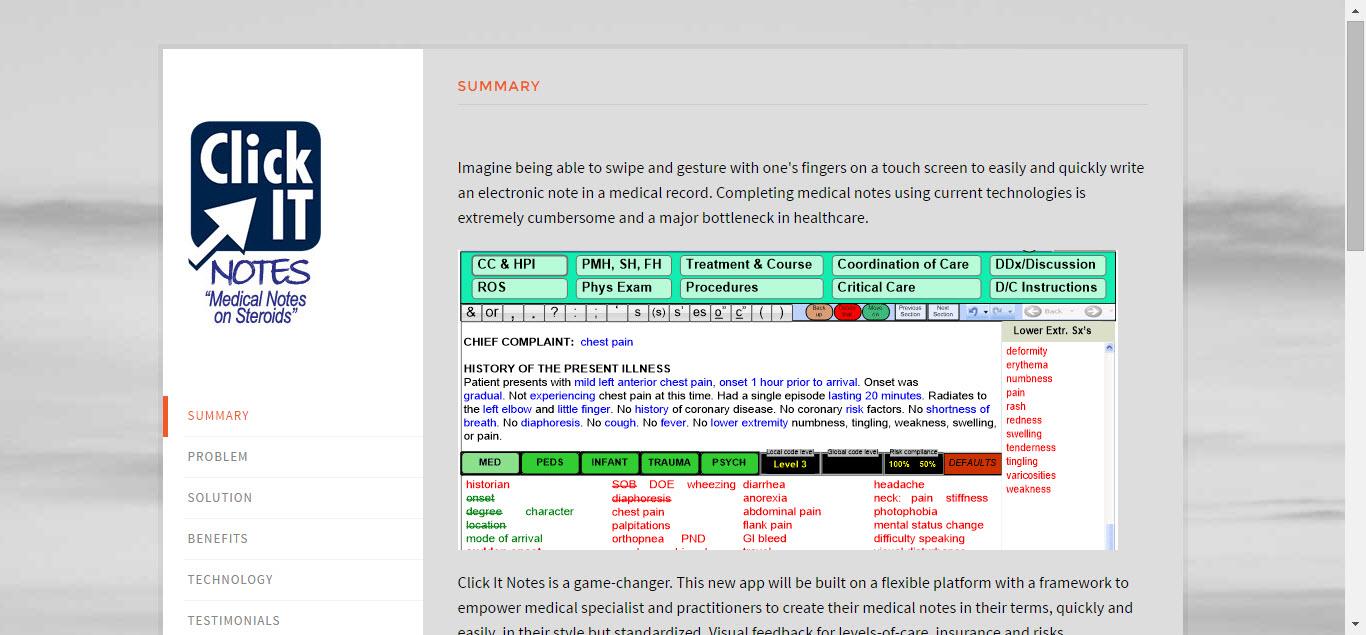Open the Coordination of Care tab
Screen dimensions: 1366x635
pos(906,265)
